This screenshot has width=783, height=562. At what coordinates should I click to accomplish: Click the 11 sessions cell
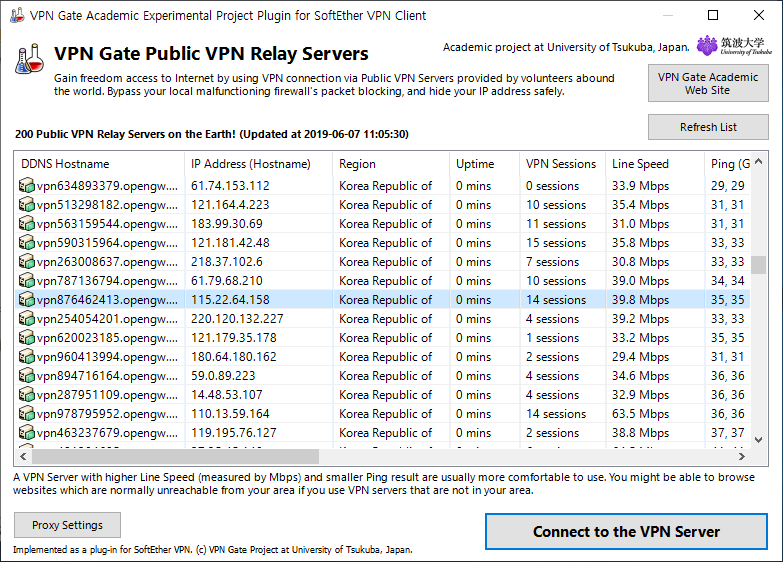[556, 224]
